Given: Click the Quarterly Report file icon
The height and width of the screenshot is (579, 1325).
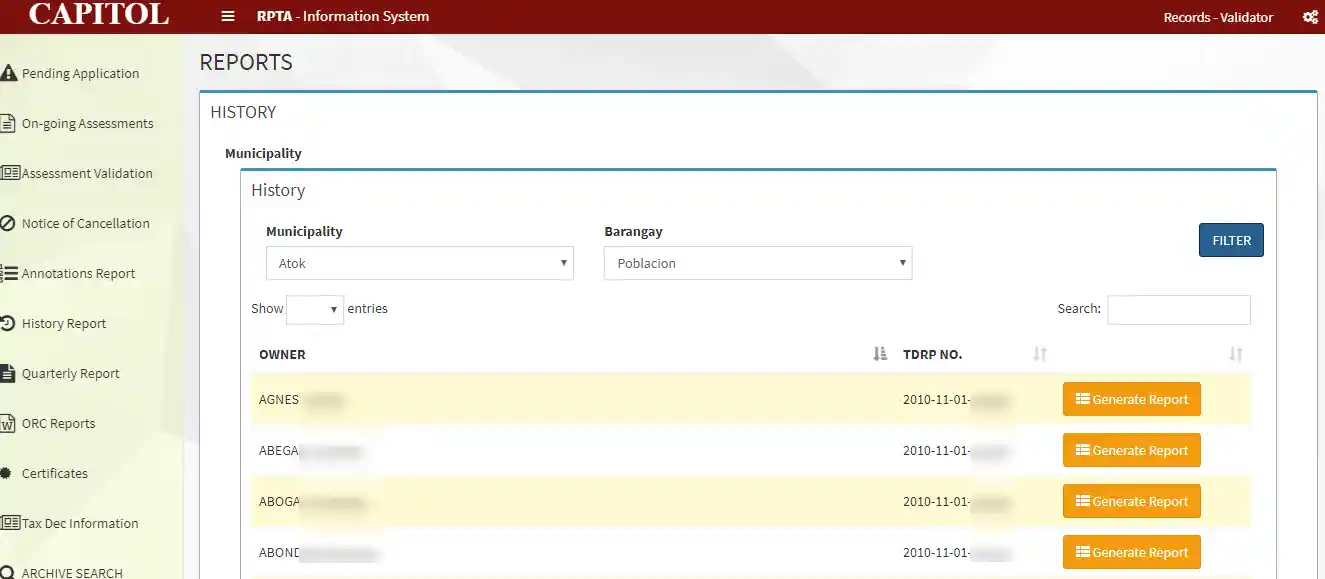Looking at the screenshot, I should pos(9,373).
